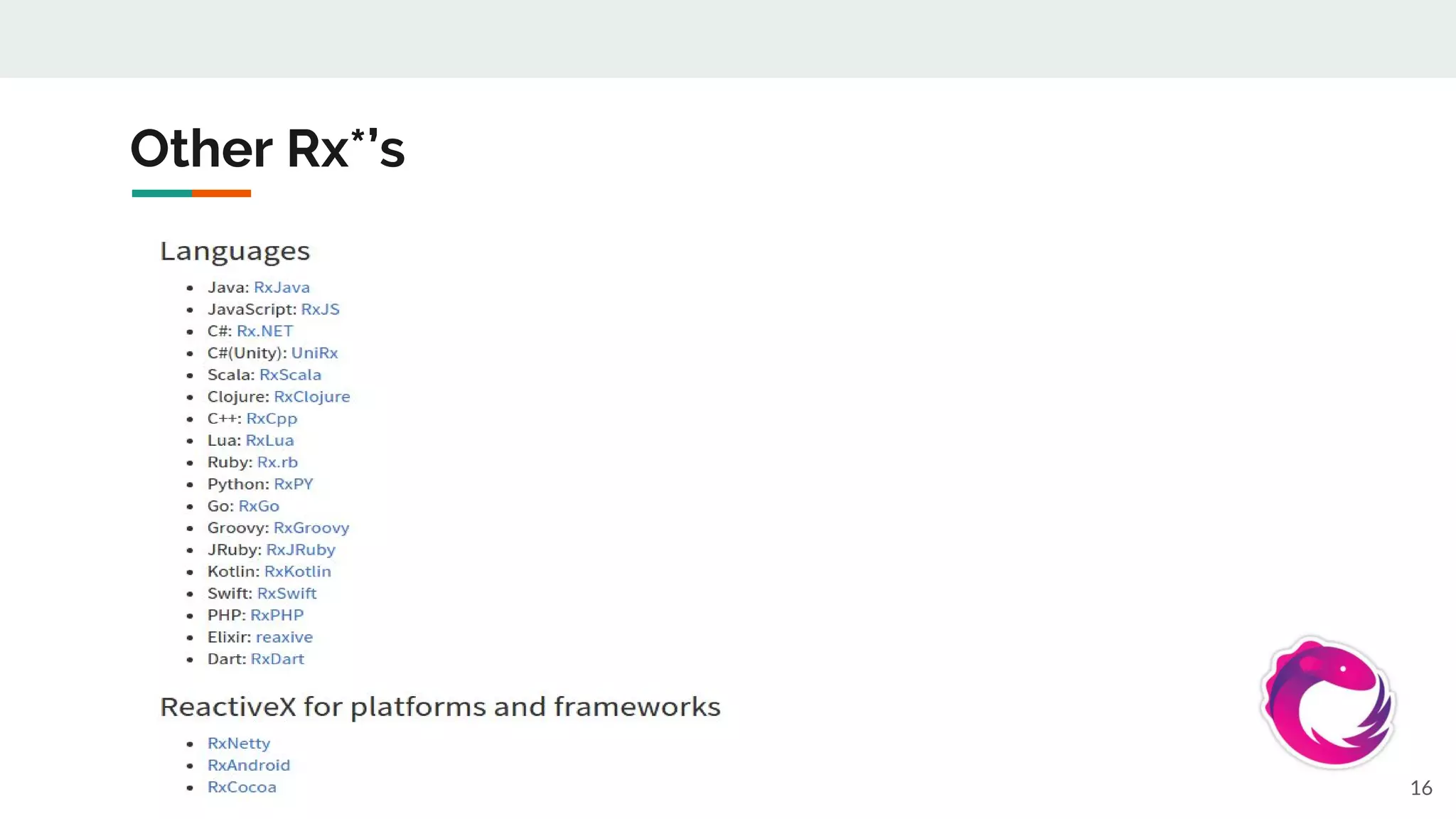Open the RxJava link

(282, 287)
